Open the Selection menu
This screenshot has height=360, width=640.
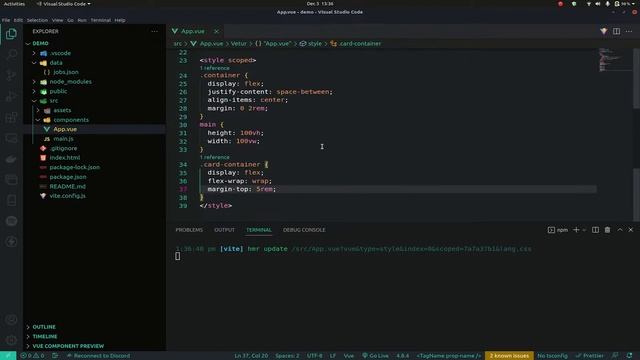click(37, 20)
